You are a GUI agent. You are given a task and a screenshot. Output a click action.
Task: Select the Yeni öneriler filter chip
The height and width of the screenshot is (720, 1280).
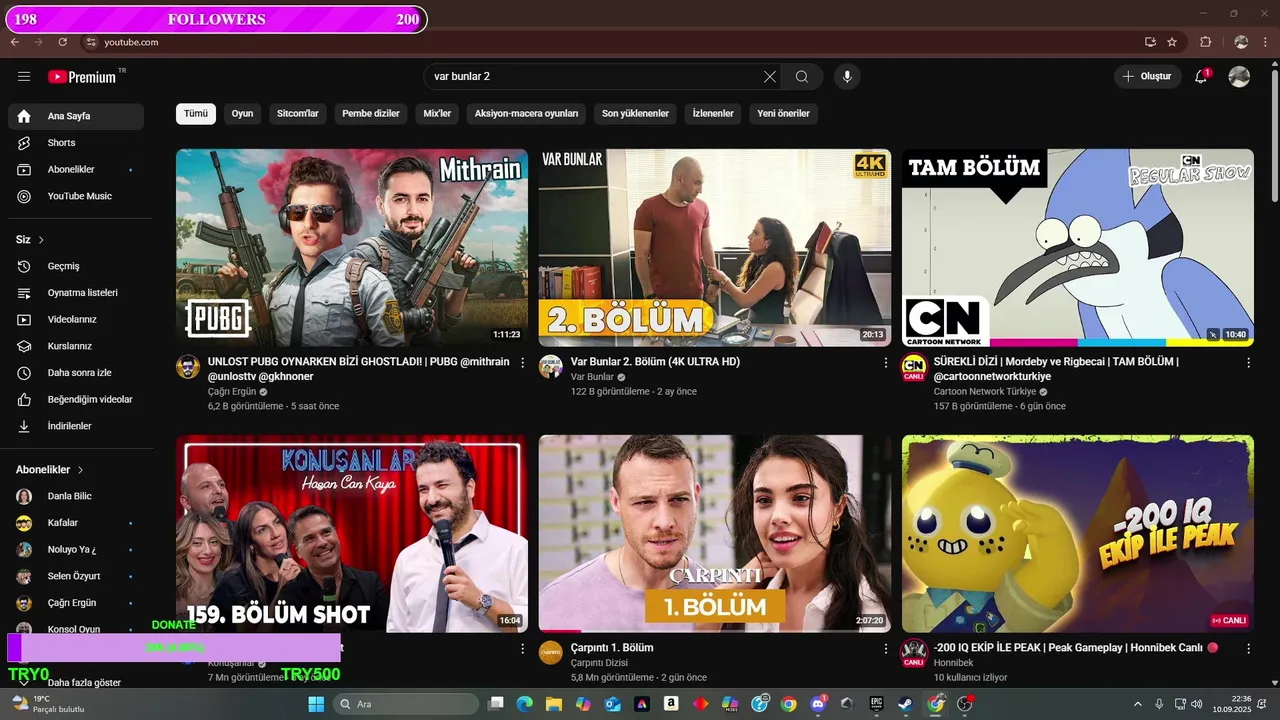click(x=784, y=114)
